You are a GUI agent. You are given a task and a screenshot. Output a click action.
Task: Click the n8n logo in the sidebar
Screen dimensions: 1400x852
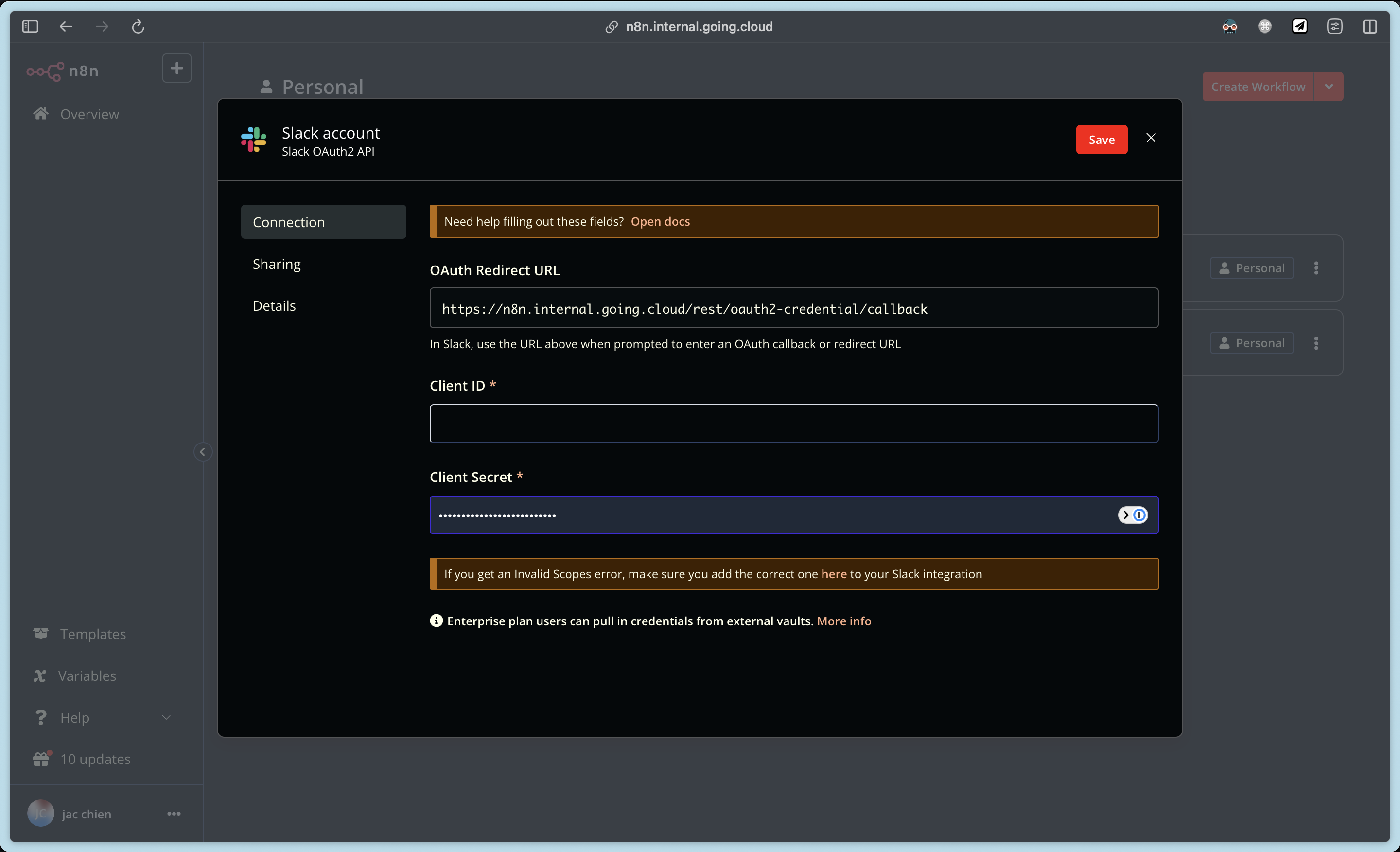coord(63,71)
